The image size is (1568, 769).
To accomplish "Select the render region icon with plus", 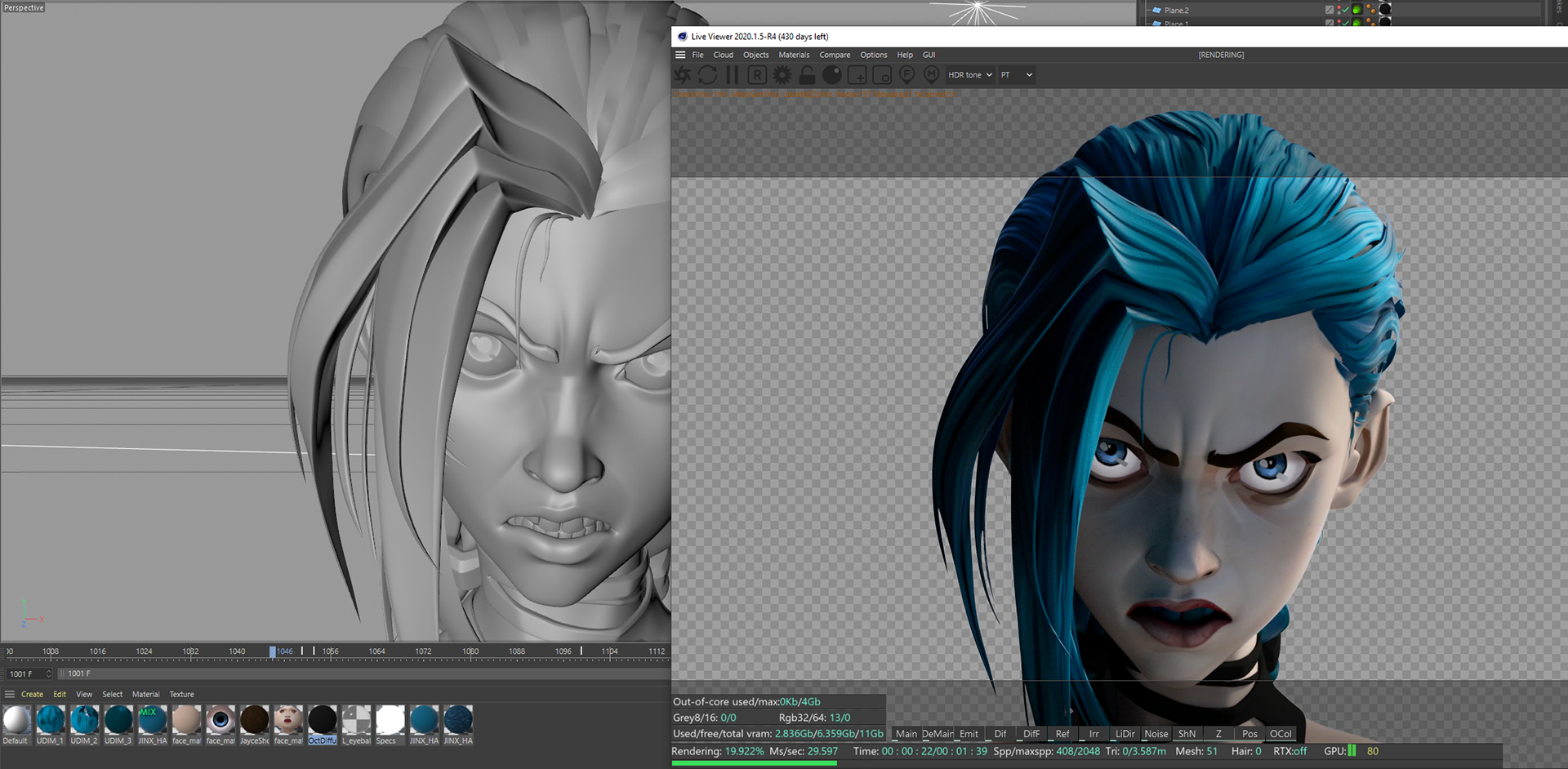I will tap(857, 75).
